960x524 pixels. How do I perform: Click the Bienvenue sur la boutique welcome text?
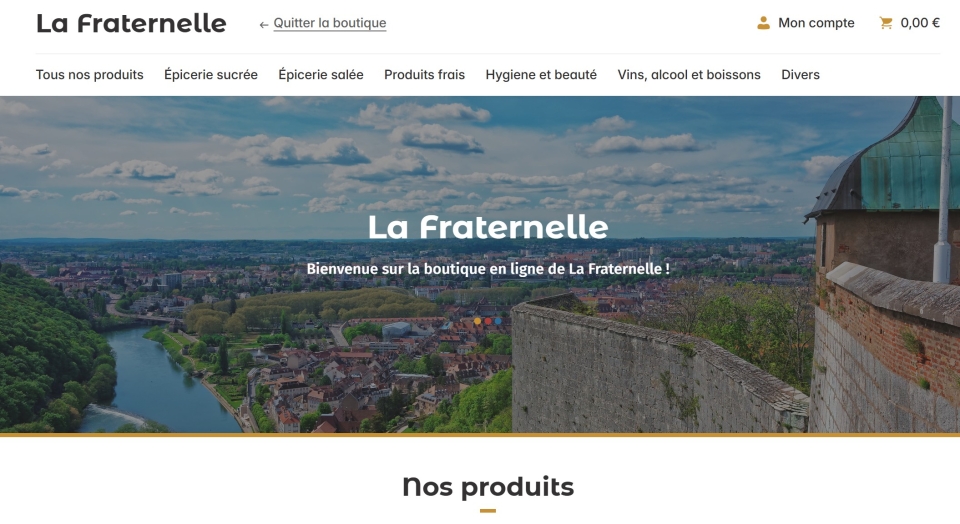[488, 269]
